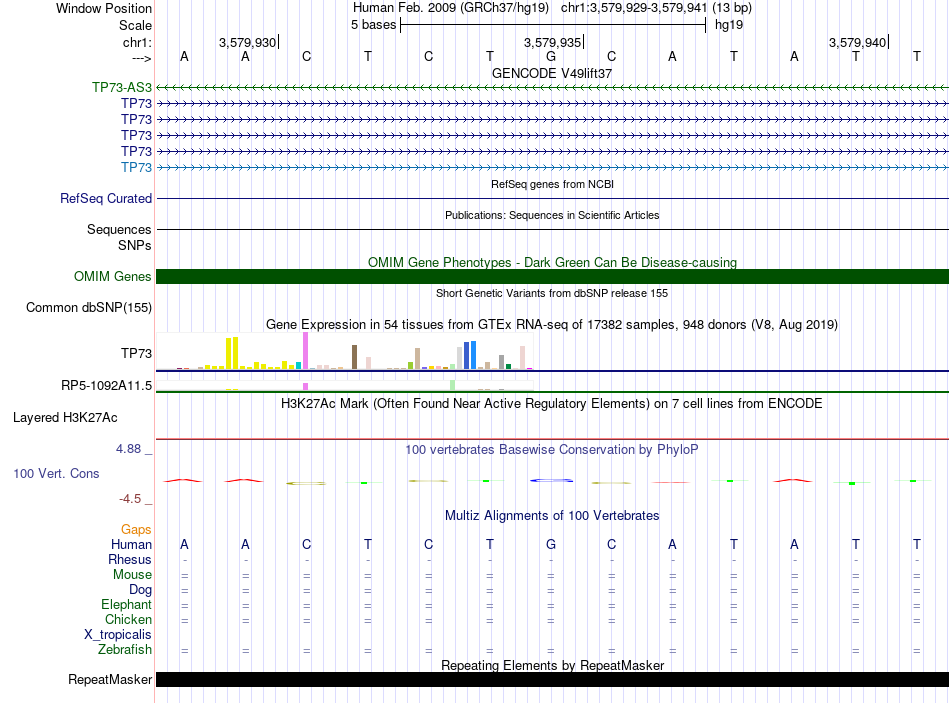Screen dimensions: 950x703
Task: Click the -4.5 PhyloP lower value
Action: pyautogui.click(x=130, y=499)
